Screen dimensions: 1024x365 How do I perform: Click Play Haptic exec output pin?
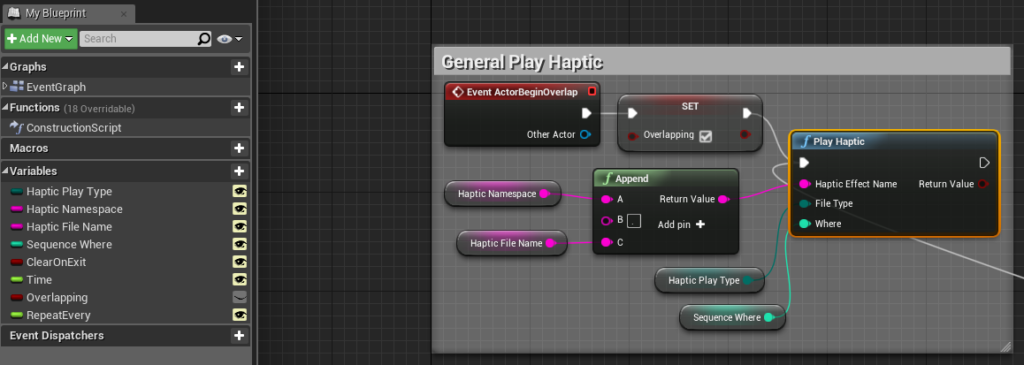pyautogui.click(x=984, y=163)
